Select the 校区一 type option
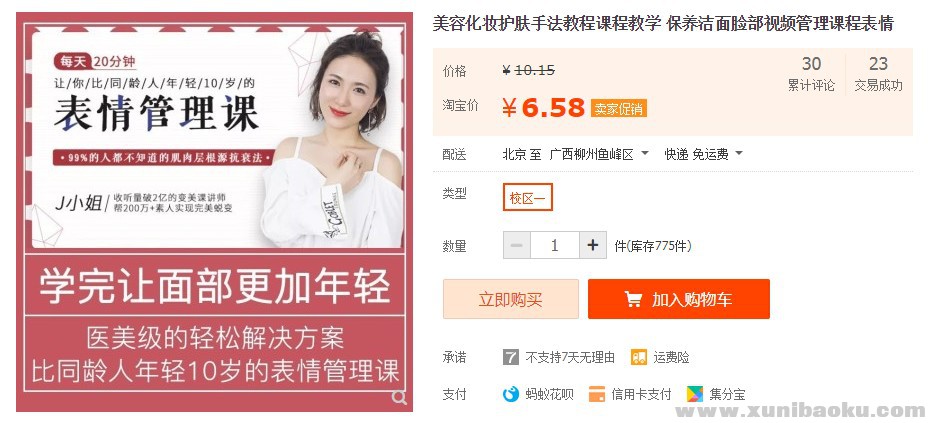Image resolution: width=928 pixels, height=423 pixels. point(527,198)
